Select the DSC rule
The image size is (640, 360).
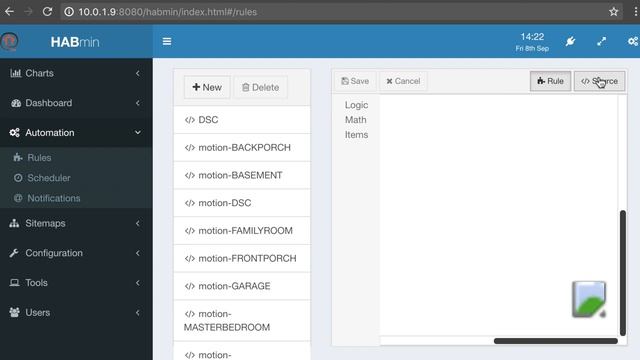(242, 120)
